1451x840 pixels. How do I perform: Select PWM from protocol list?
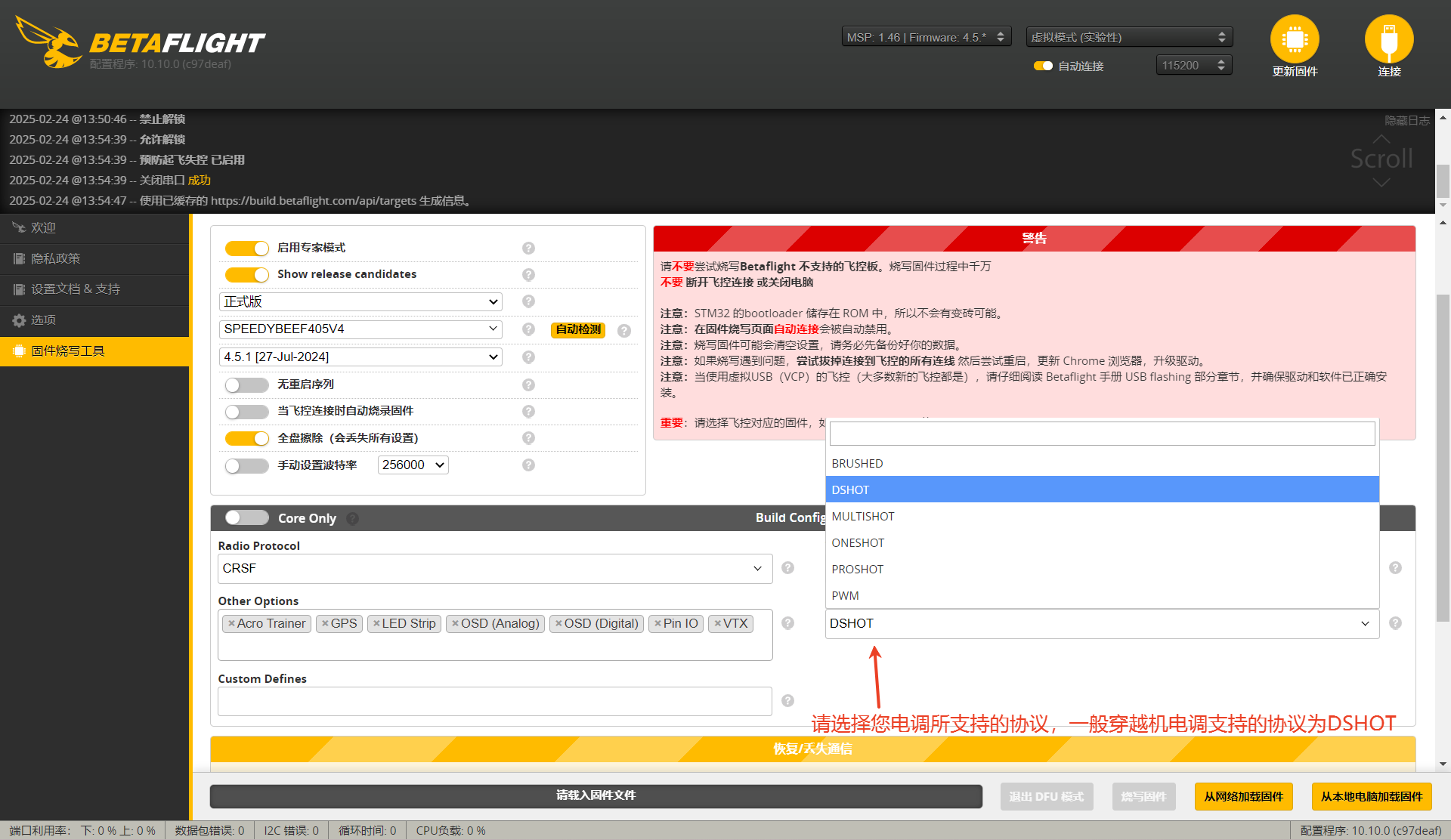[1102, 595]
